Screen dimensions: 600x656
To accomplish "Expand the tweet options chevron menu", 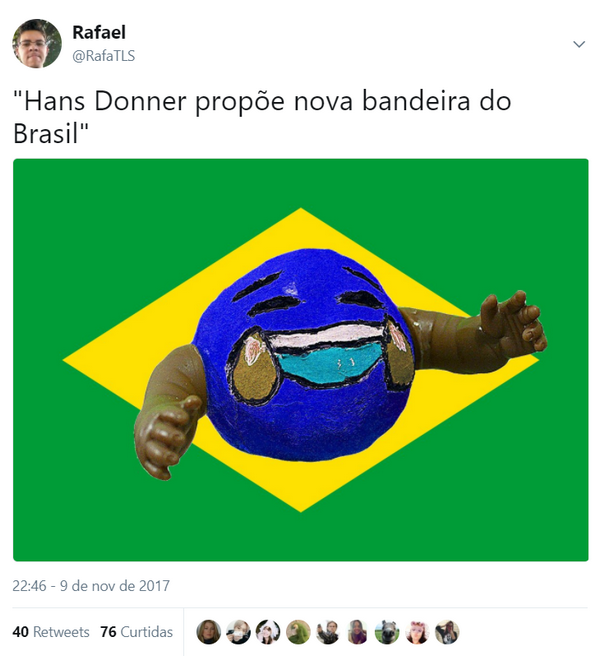I will 579,44.
